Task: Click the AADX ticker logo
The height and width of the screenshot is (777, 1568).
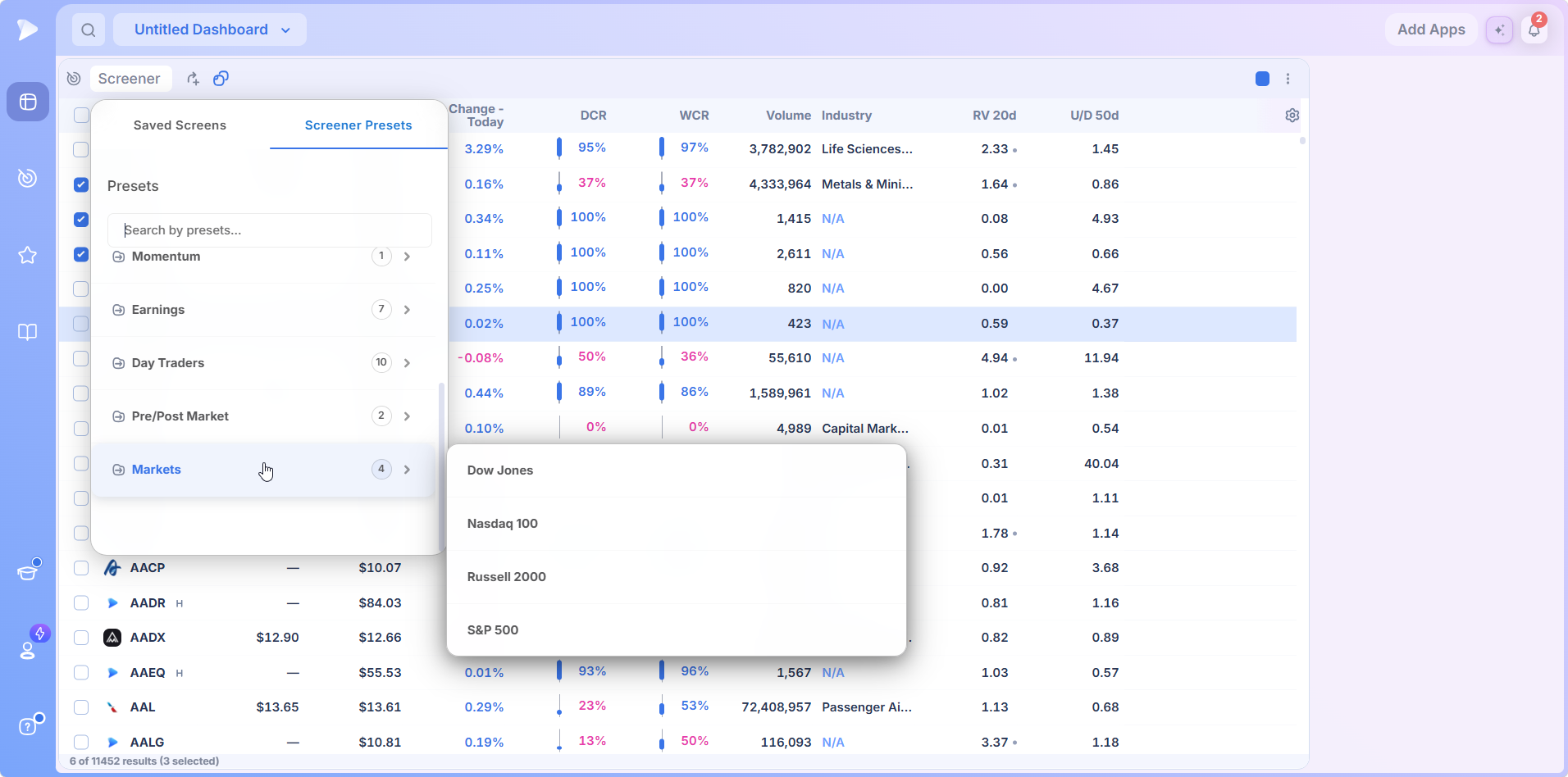Action: coord(112,638)
